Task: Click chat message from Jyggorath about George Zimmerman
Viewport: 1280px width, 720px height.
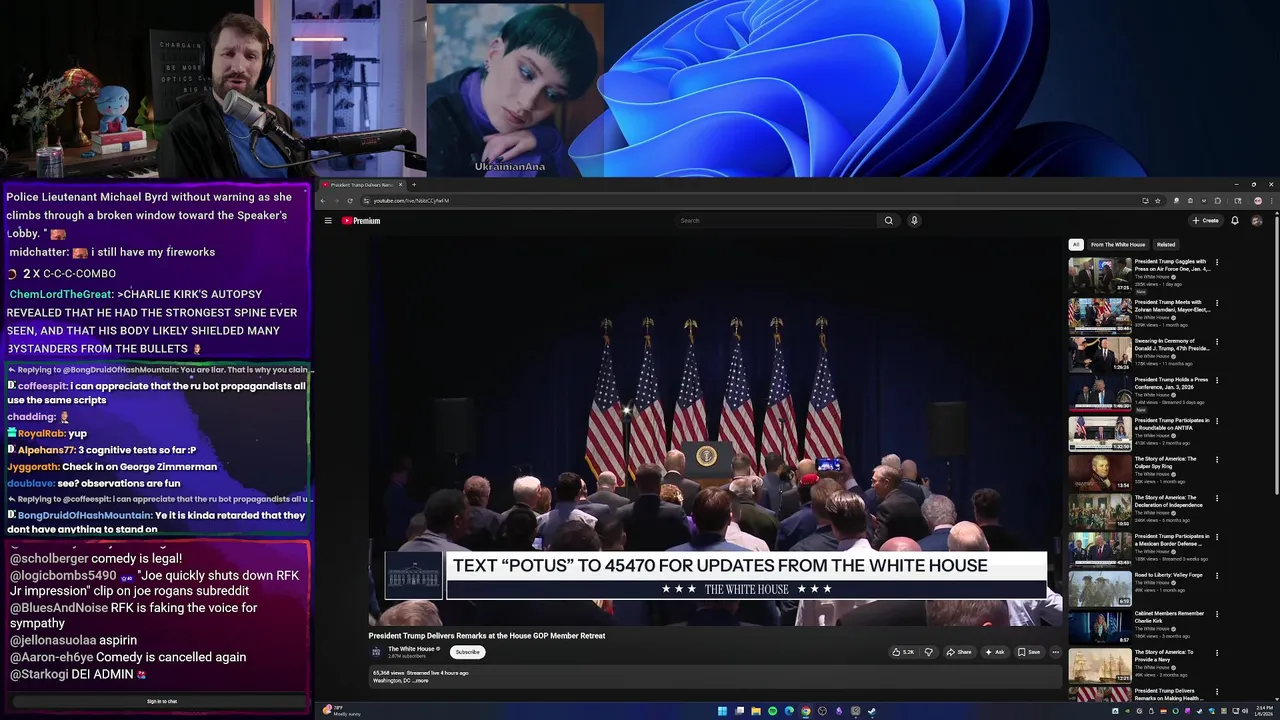Action: point(111,467)
